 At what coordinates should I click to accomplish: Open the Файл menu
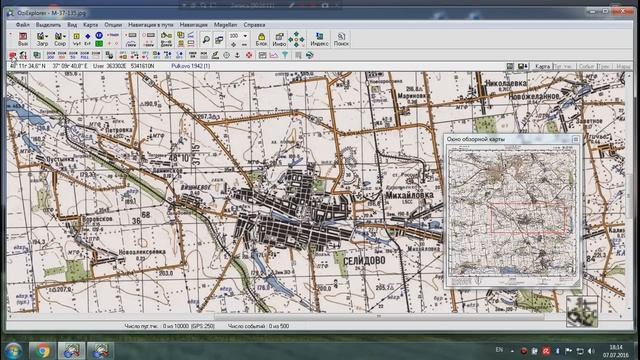click(22, 25)
